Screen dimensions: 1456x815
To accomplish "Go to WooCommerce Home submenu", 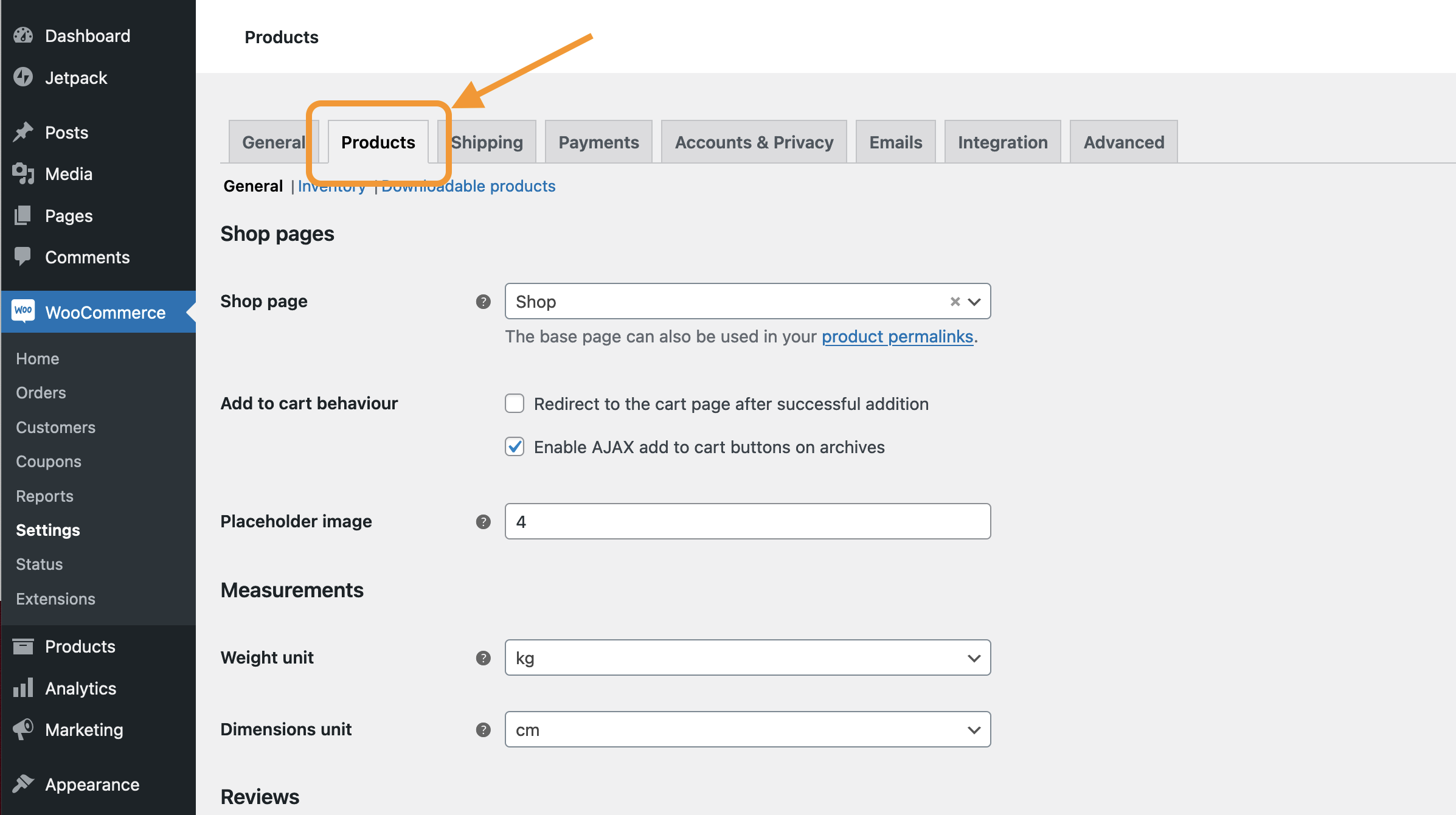I will (37, 358).
